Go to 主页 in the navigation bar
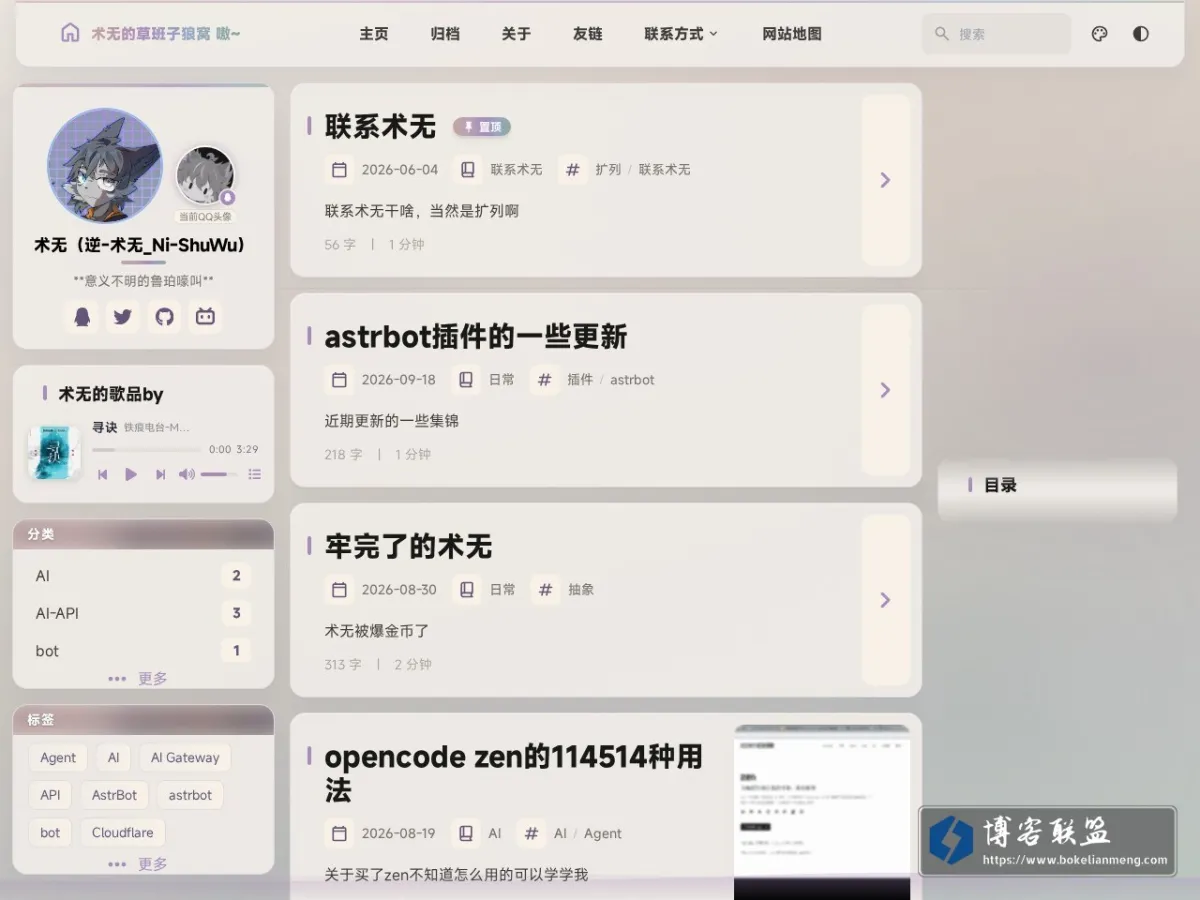The height and width of the screenshot is (900, 1200). (x=374, y=34)
